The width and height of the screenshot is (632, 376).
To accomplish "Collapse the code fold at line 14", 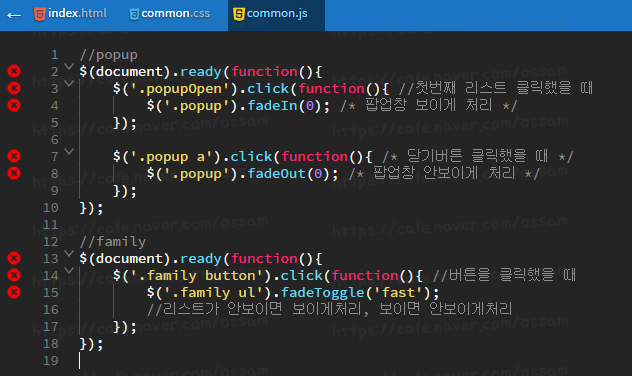I will tap(69, 270).
